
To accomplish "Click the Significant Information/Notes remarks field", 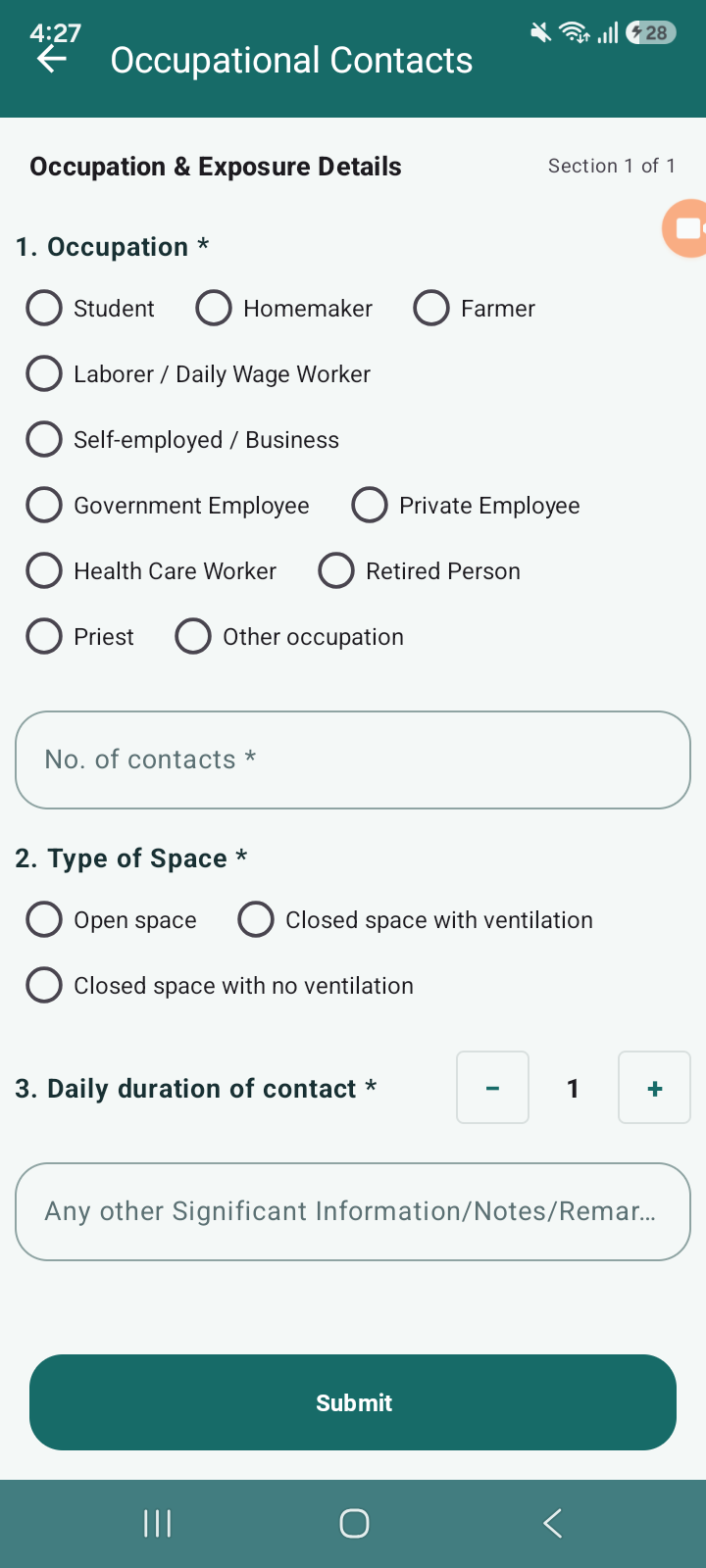I will coord(353,1211).
